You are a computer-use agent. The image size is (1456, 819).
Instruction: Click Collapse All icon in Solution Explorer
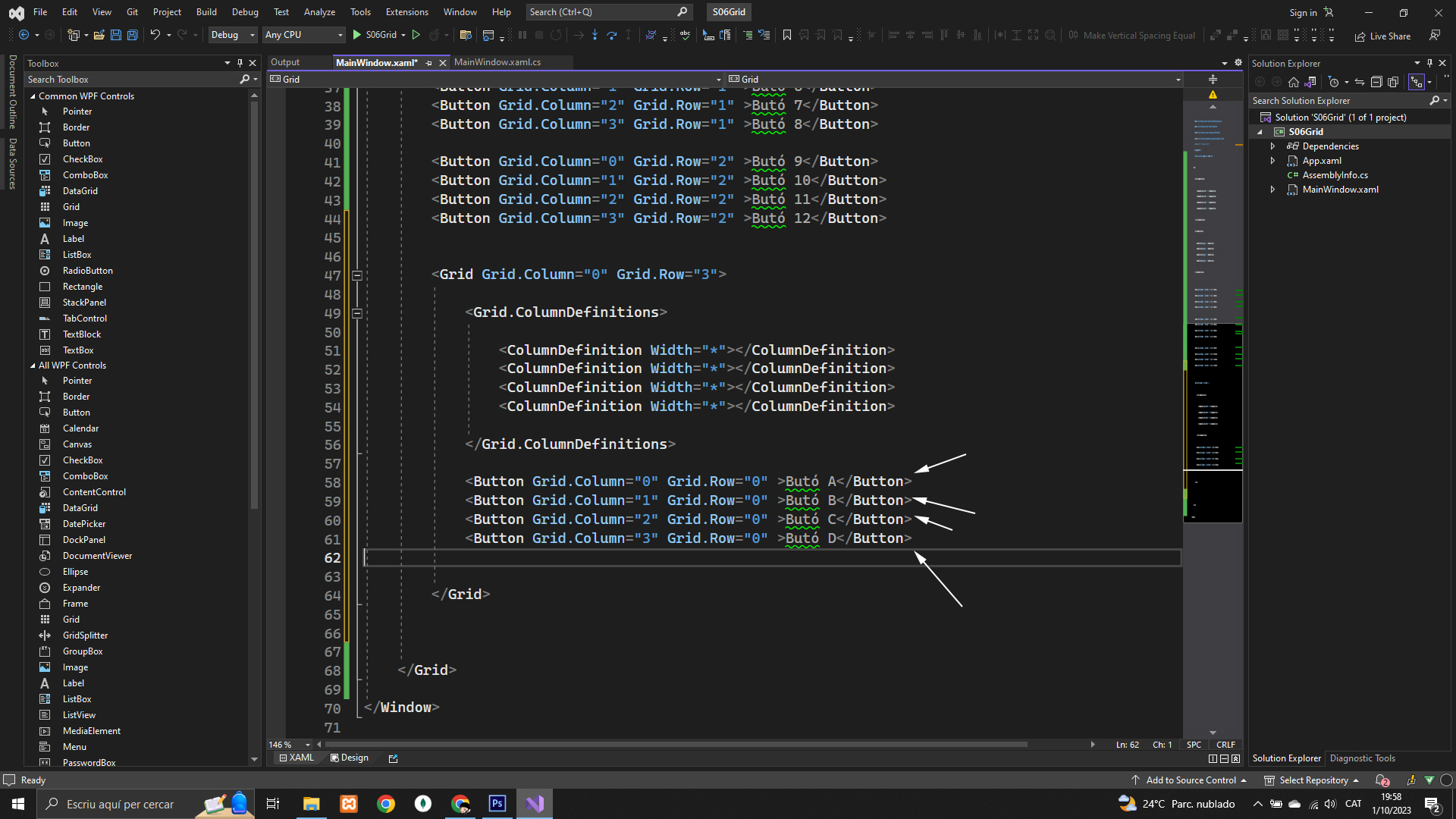(x=1376, y=82)
